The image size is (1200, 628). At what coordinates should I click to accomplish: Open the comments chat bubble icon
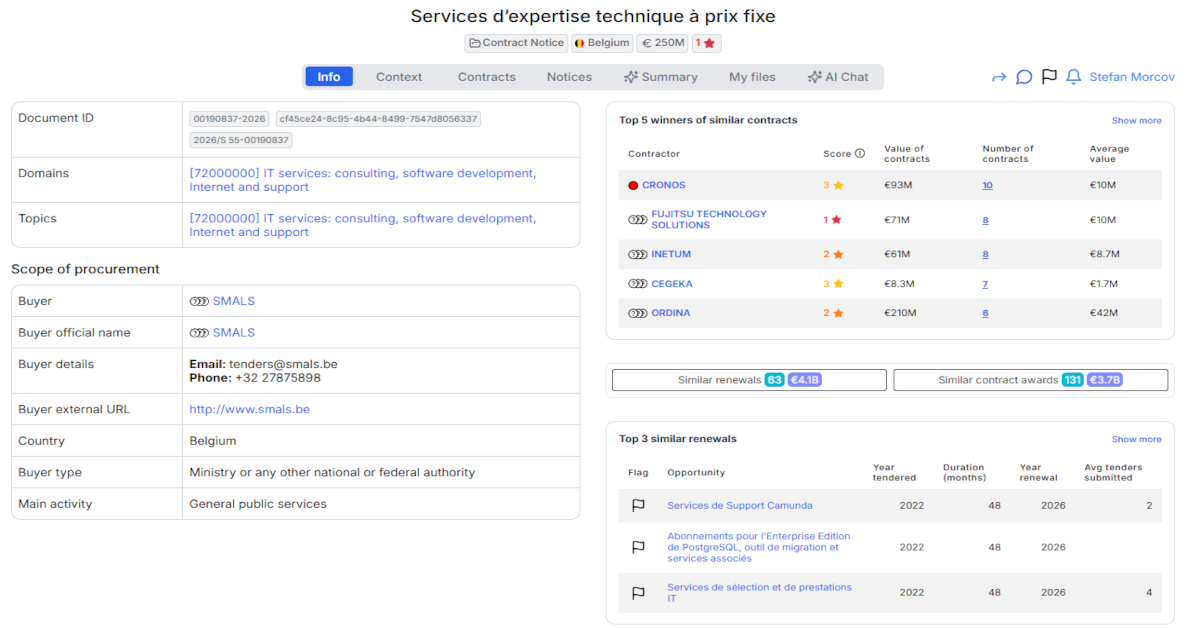point(1022,76)
